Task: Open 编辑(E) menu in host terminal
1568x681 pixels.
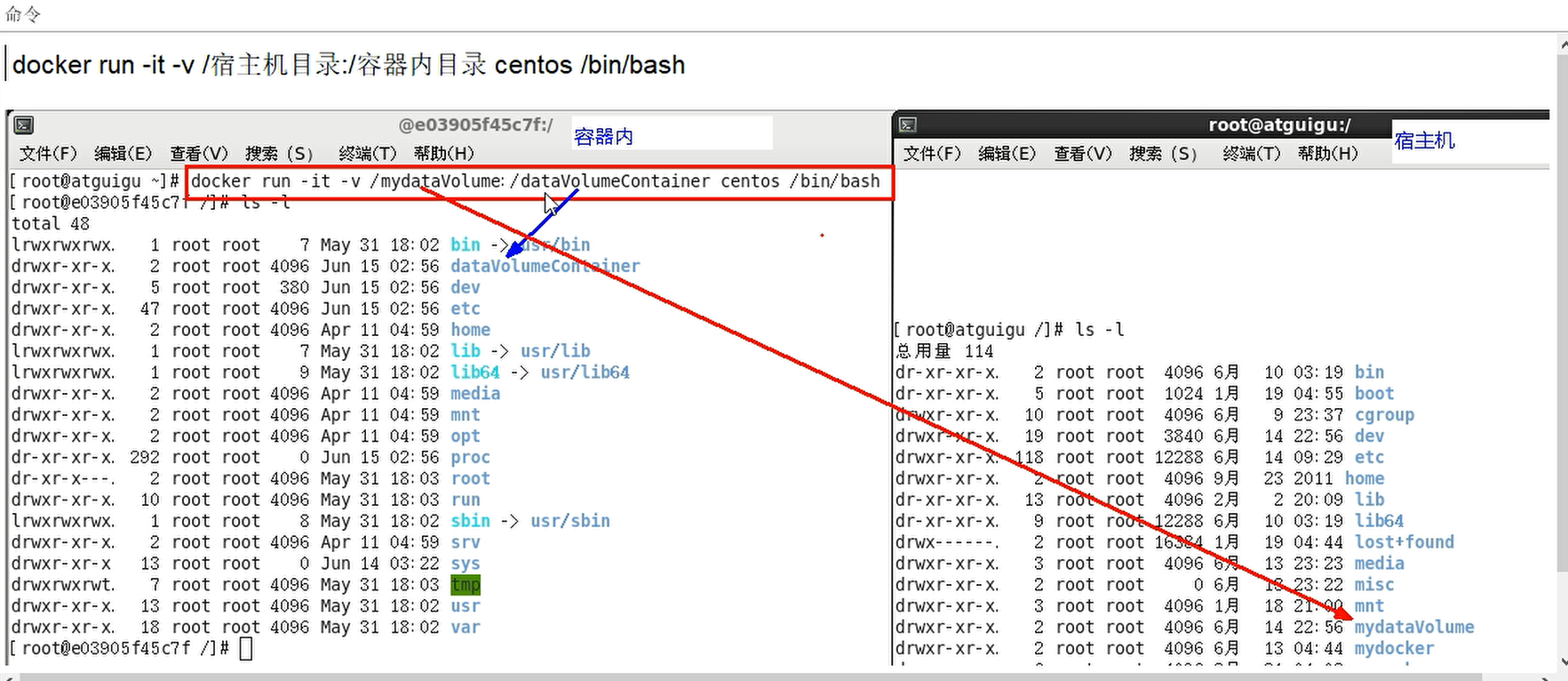Action: point(1007,154)
